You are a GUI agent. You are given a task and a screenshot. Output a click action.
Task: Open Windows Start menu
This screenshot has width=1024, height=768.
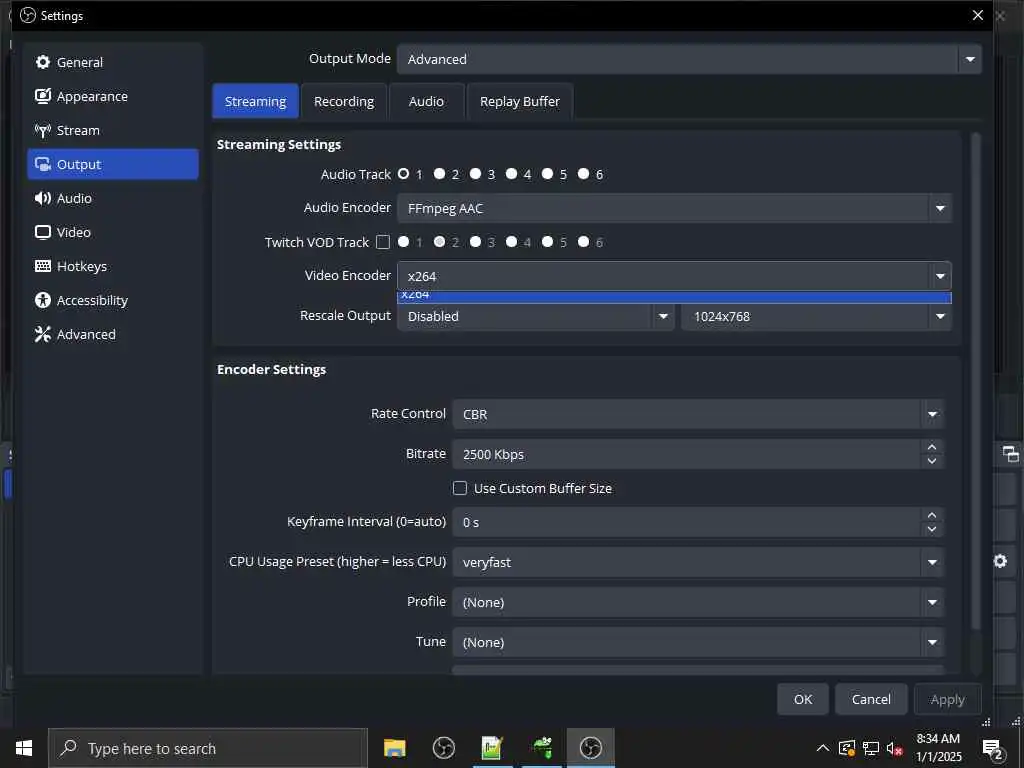24,748
